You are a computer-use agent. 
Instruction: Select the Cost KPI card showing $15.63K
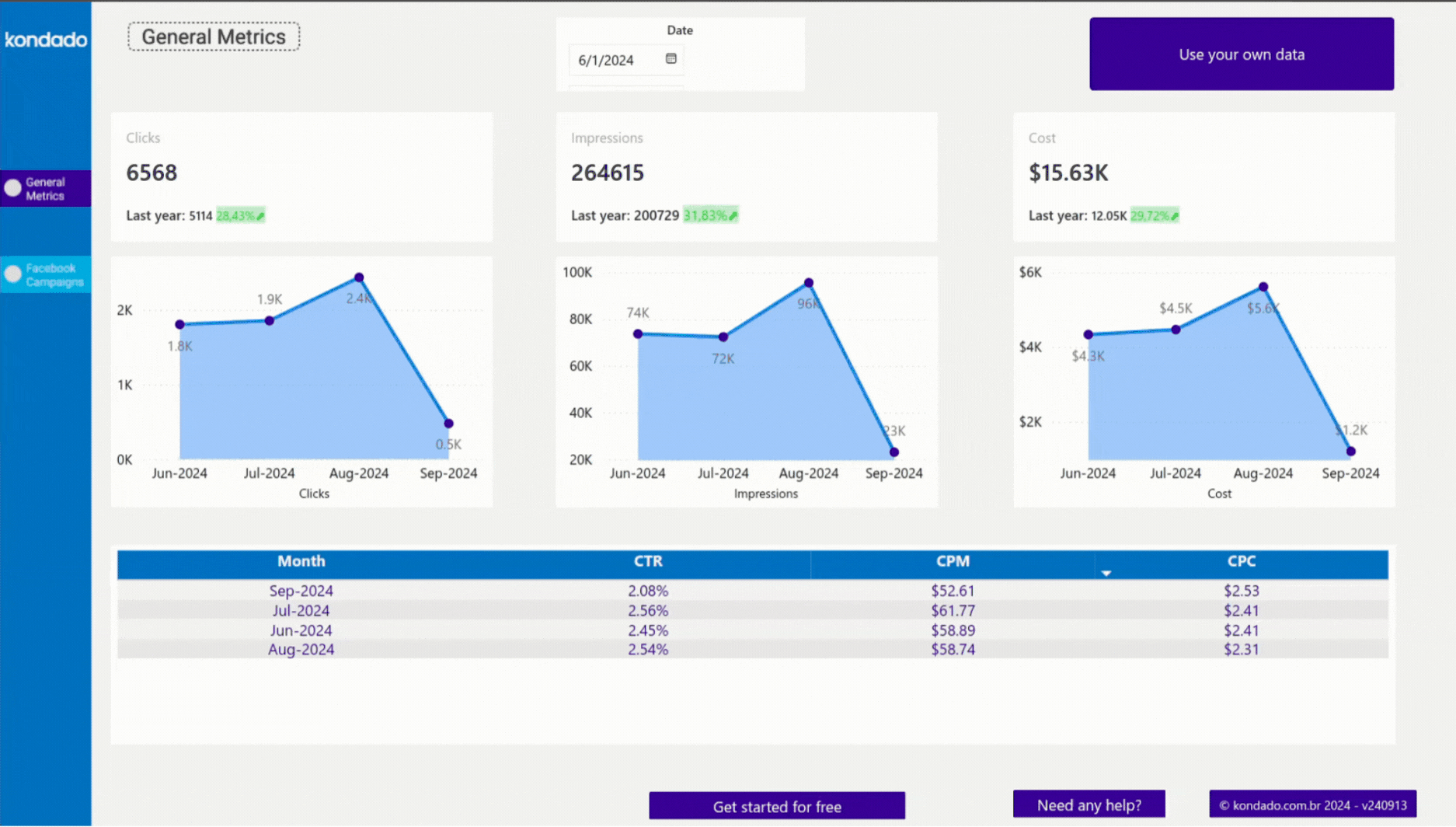click(x=1203, y=176)
